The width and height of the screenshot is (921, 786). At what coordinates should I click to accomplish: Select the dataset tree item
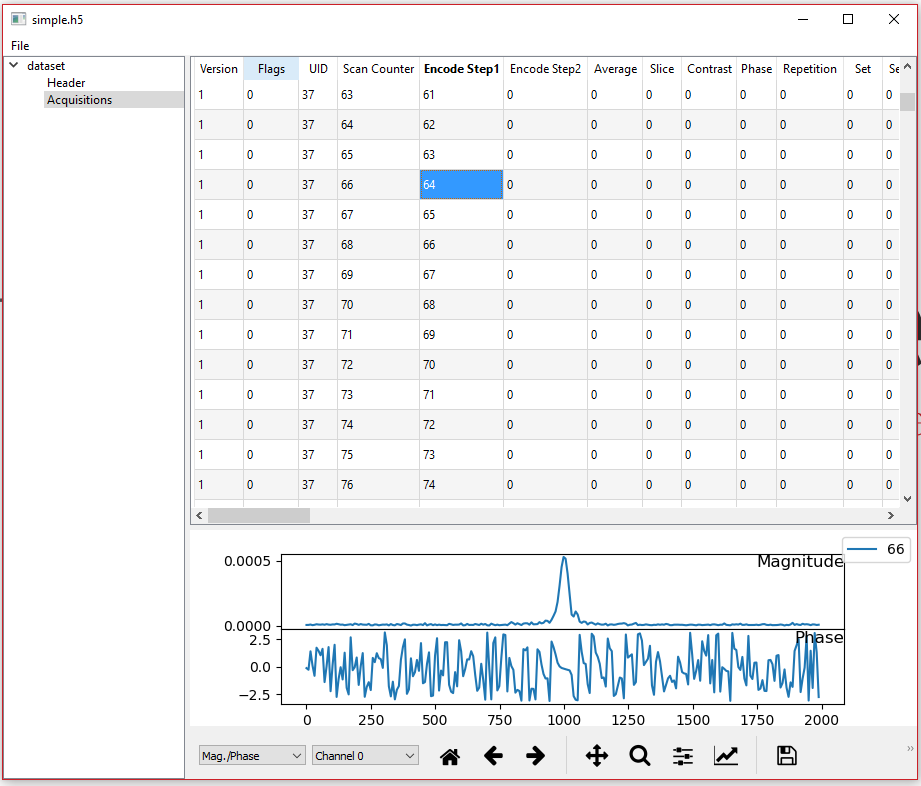pos(46,66)
